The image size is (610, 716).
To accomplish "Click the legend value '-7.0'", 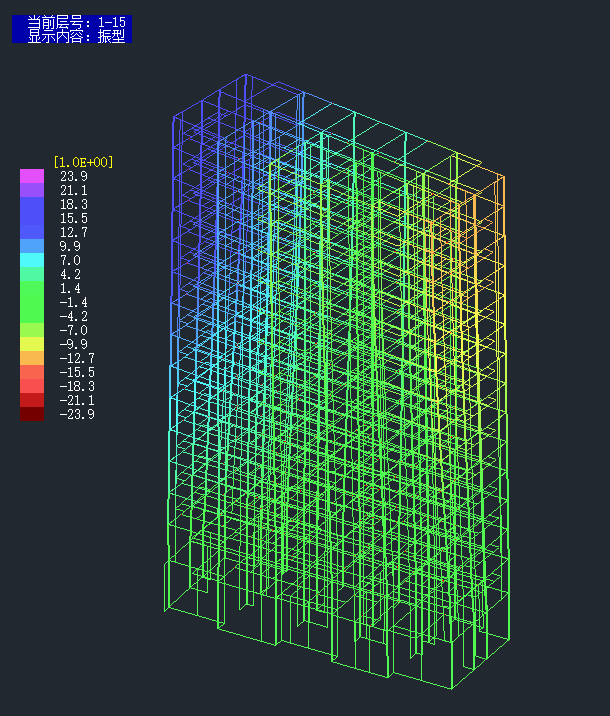I will 74,330.
